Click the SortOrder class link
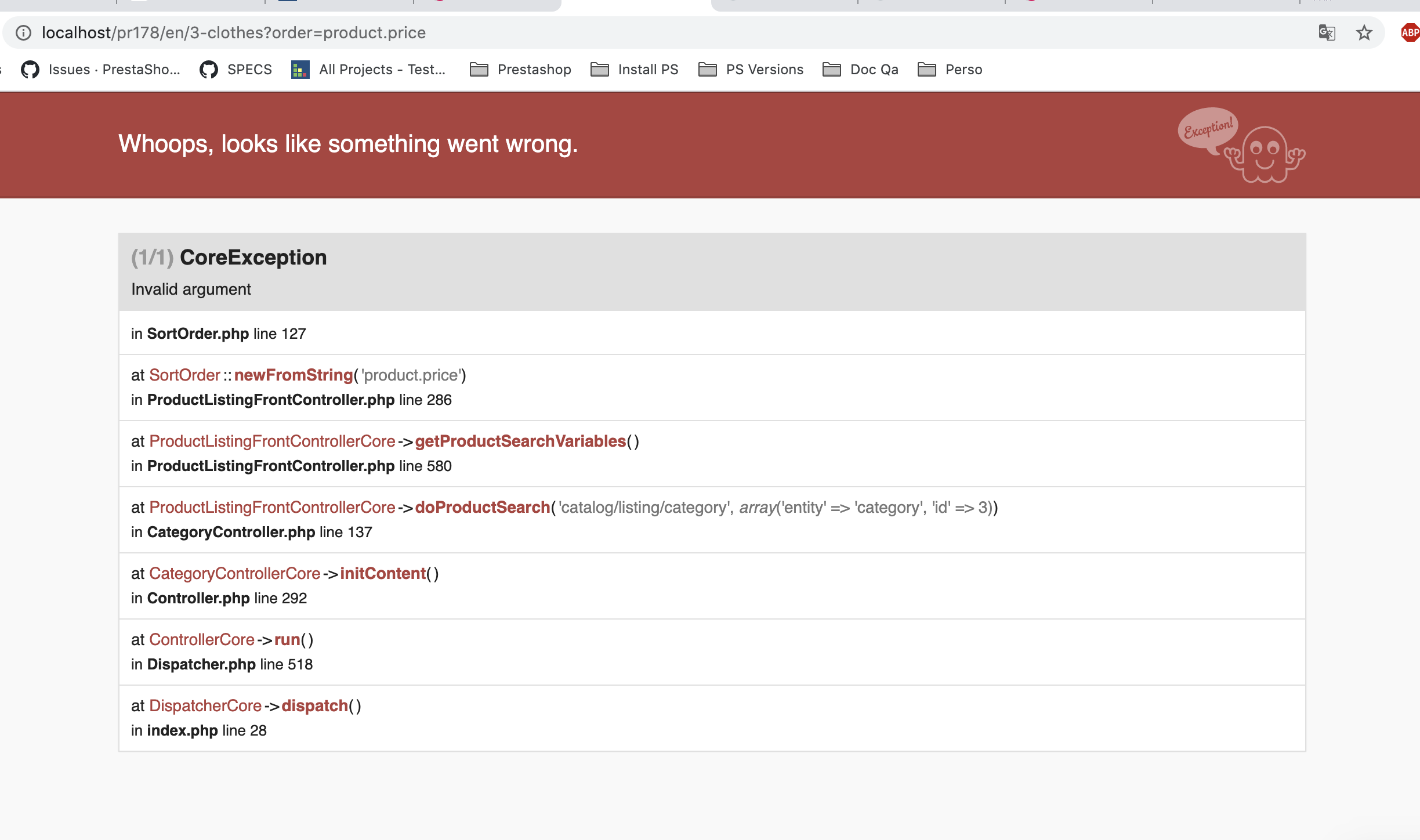This screenshot has height=840, width=1420. point(184,375)
